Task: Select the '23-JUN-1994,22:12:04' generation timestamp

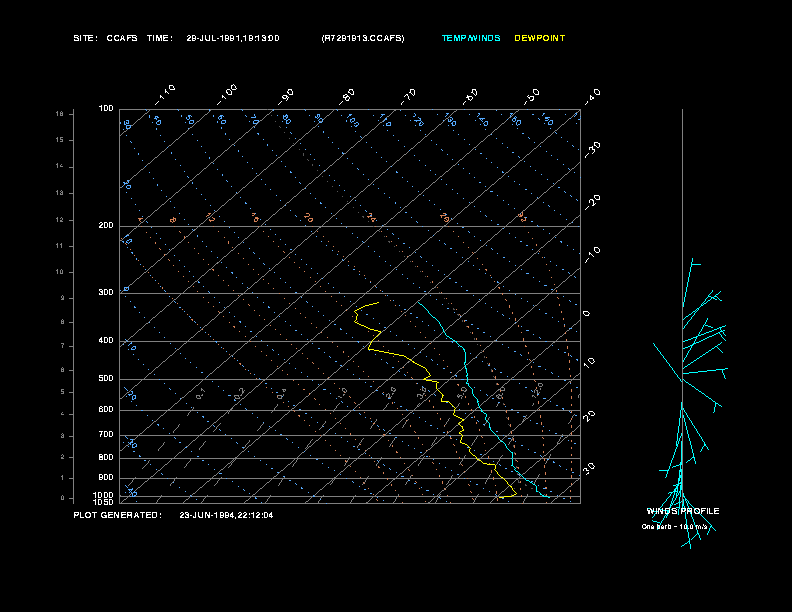Action: pos(226,515)
